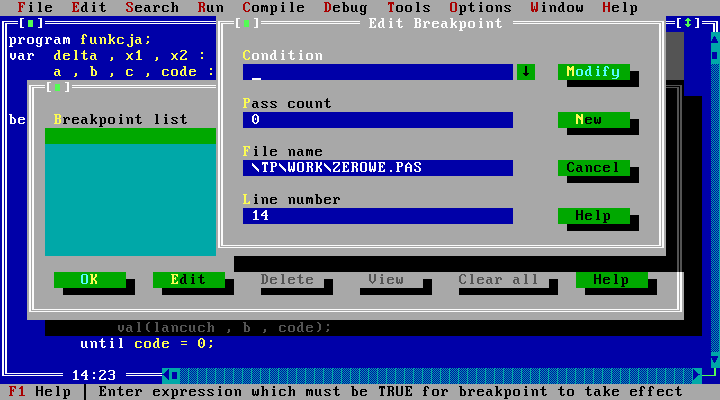Open the Debug menu
720x400 pixels.
[x=345, y=7]
